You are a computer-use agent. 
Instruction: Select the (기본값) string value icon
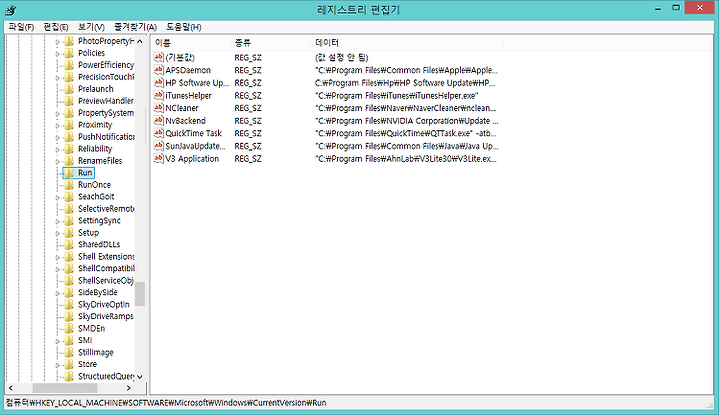click(158, 57)
